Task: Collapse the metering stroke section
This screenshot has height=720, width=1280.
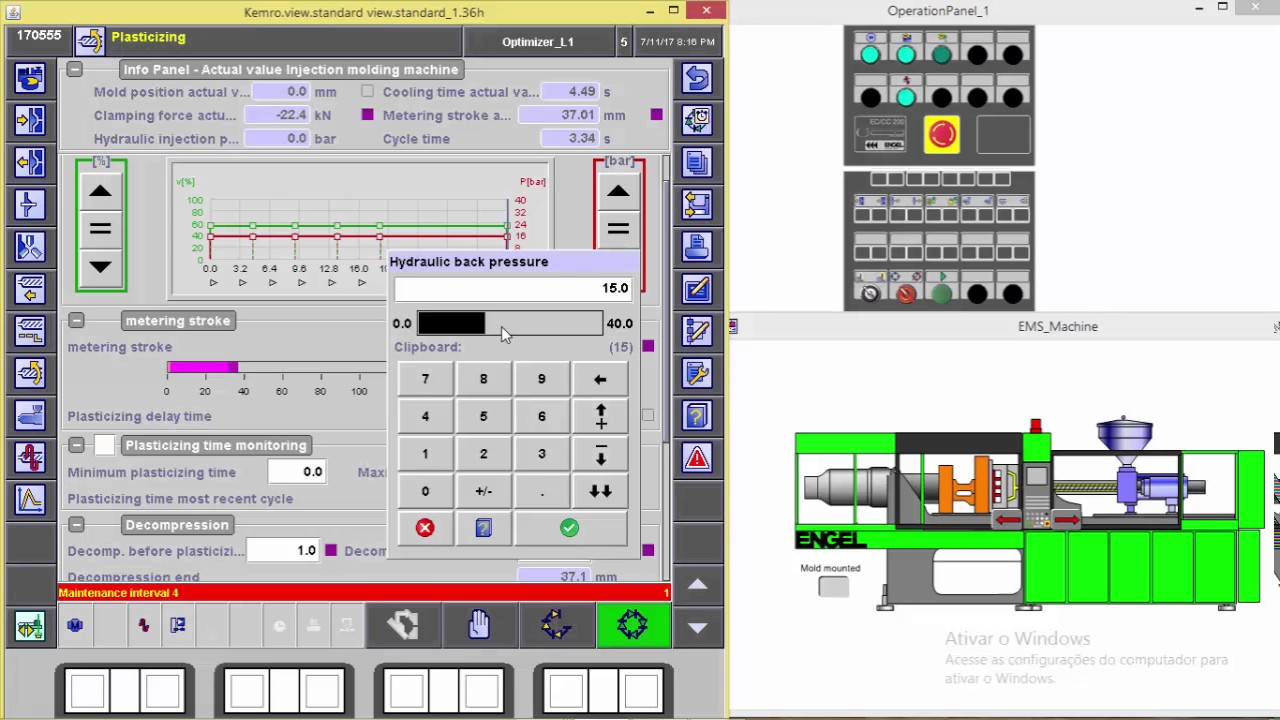Action: click(x=77, y=321)
